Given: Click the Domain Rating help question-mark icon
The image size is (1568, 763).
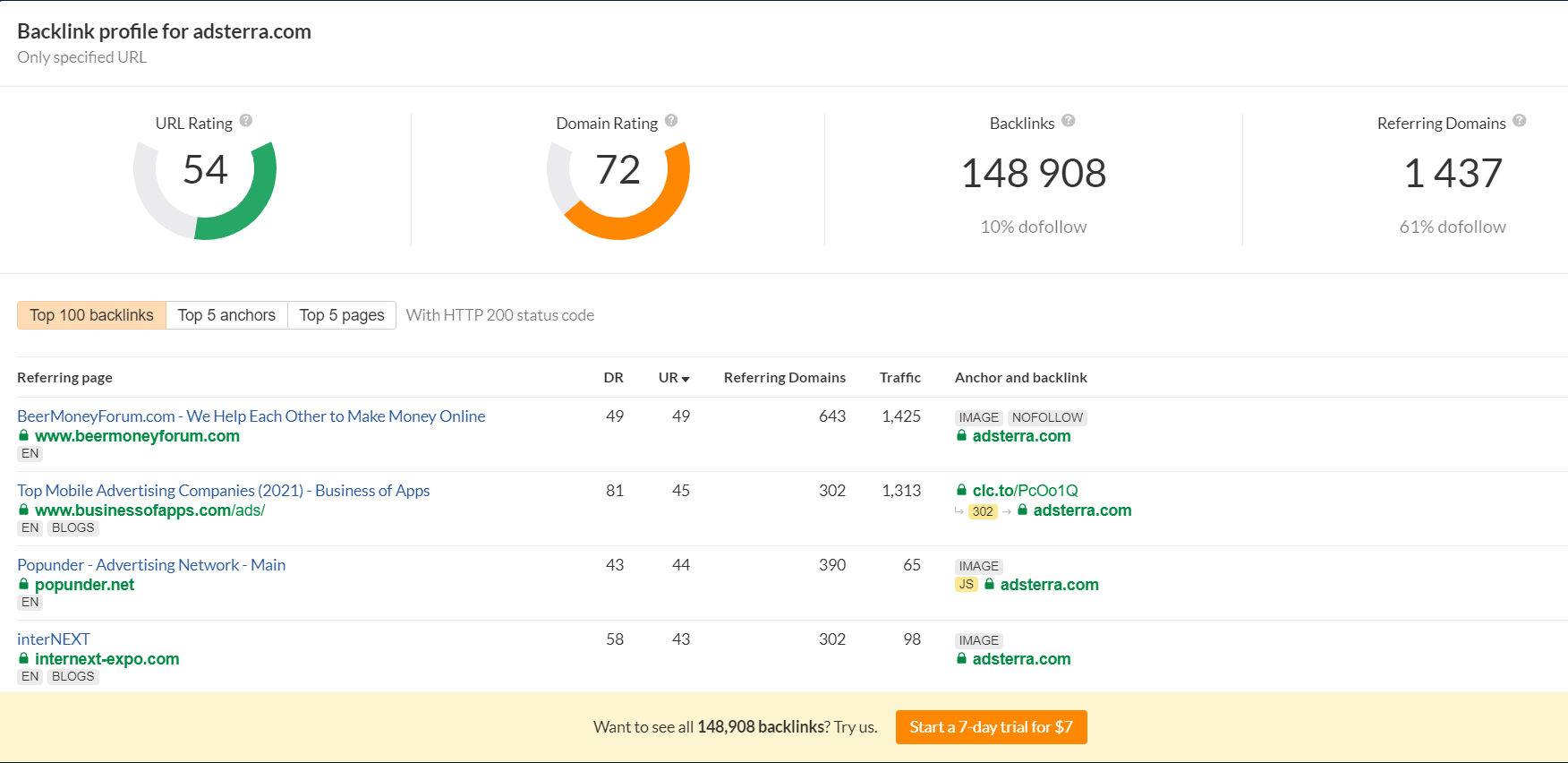Looking at the screenshot, I should pos(671,121).
